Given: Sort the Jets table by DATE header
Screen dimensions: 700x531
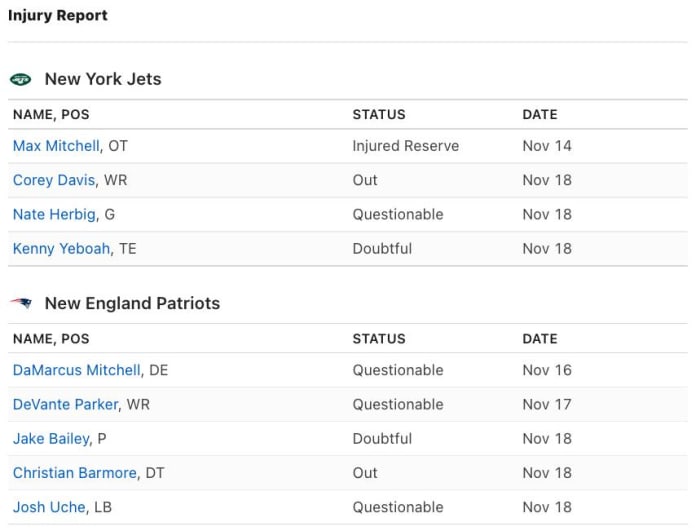Looking at the screenshot, I should [540, 115].
